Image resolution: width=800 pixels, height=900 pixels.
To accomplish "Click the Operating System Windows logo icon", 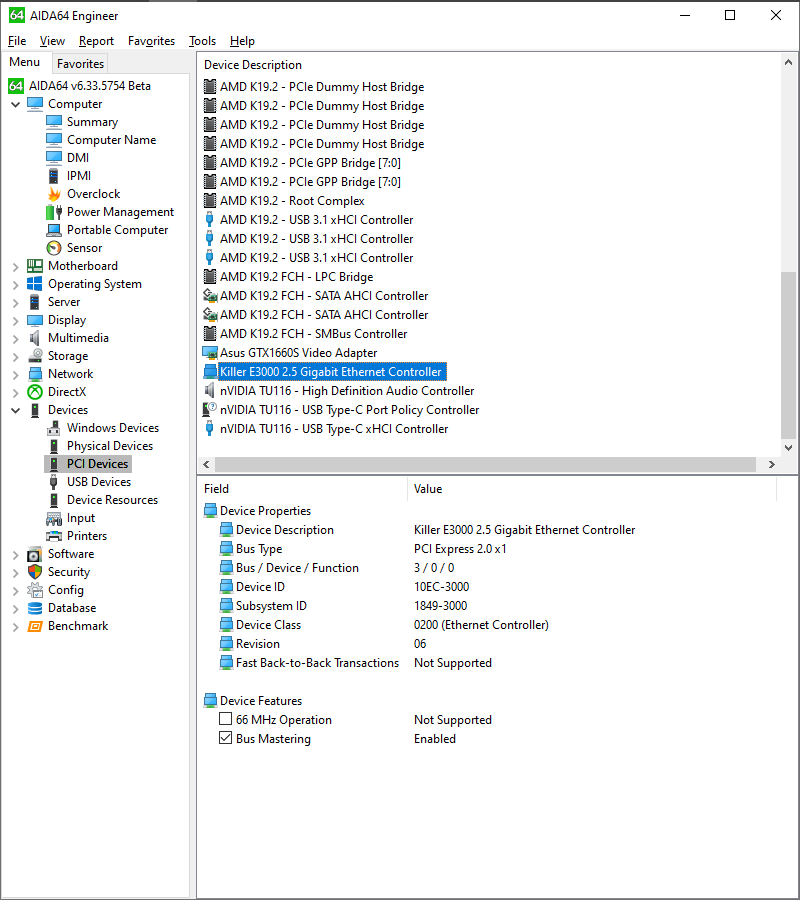I will (x=35, y=284).
